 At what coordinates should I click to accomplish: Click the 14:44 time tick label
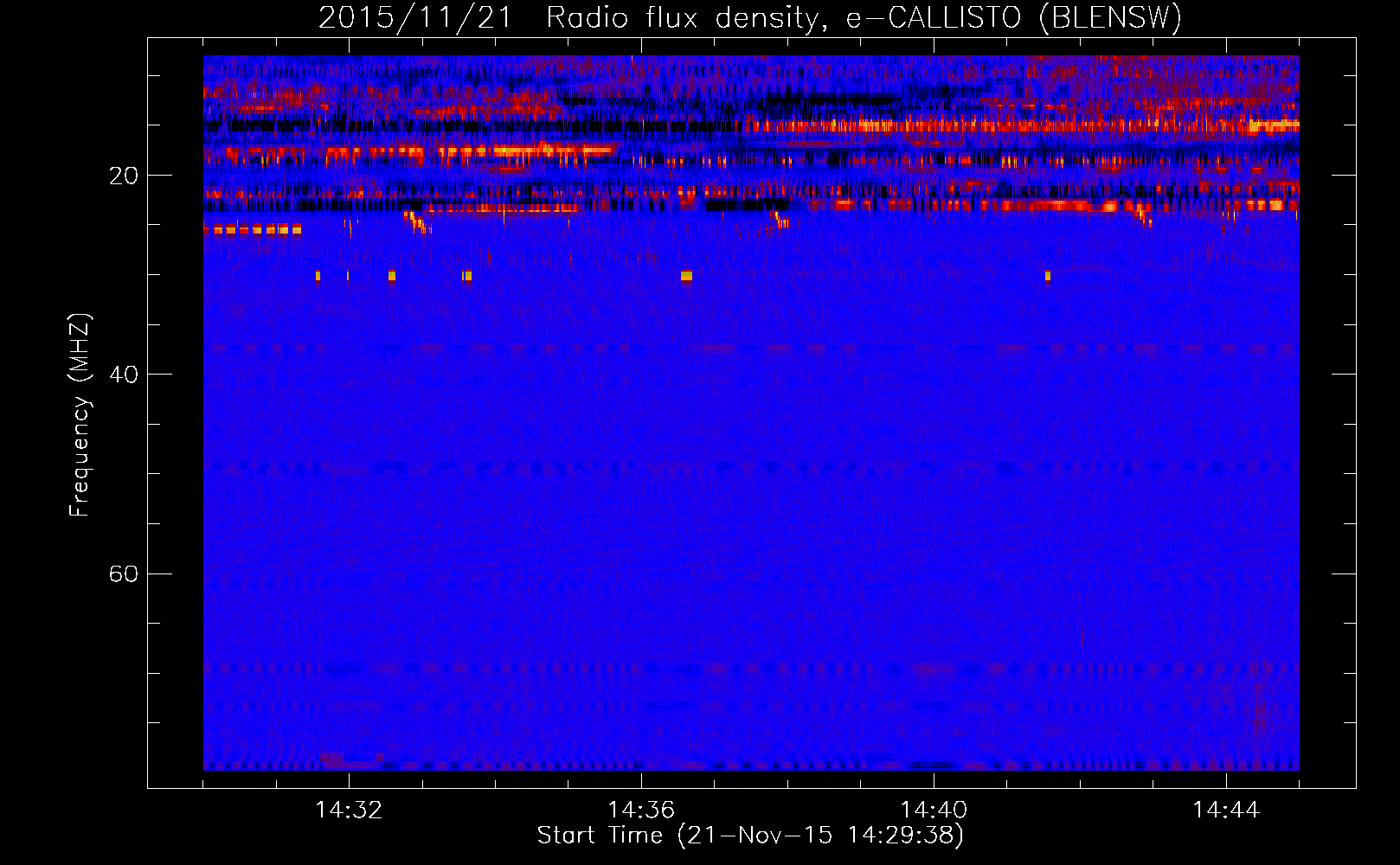click(1226, 810)
